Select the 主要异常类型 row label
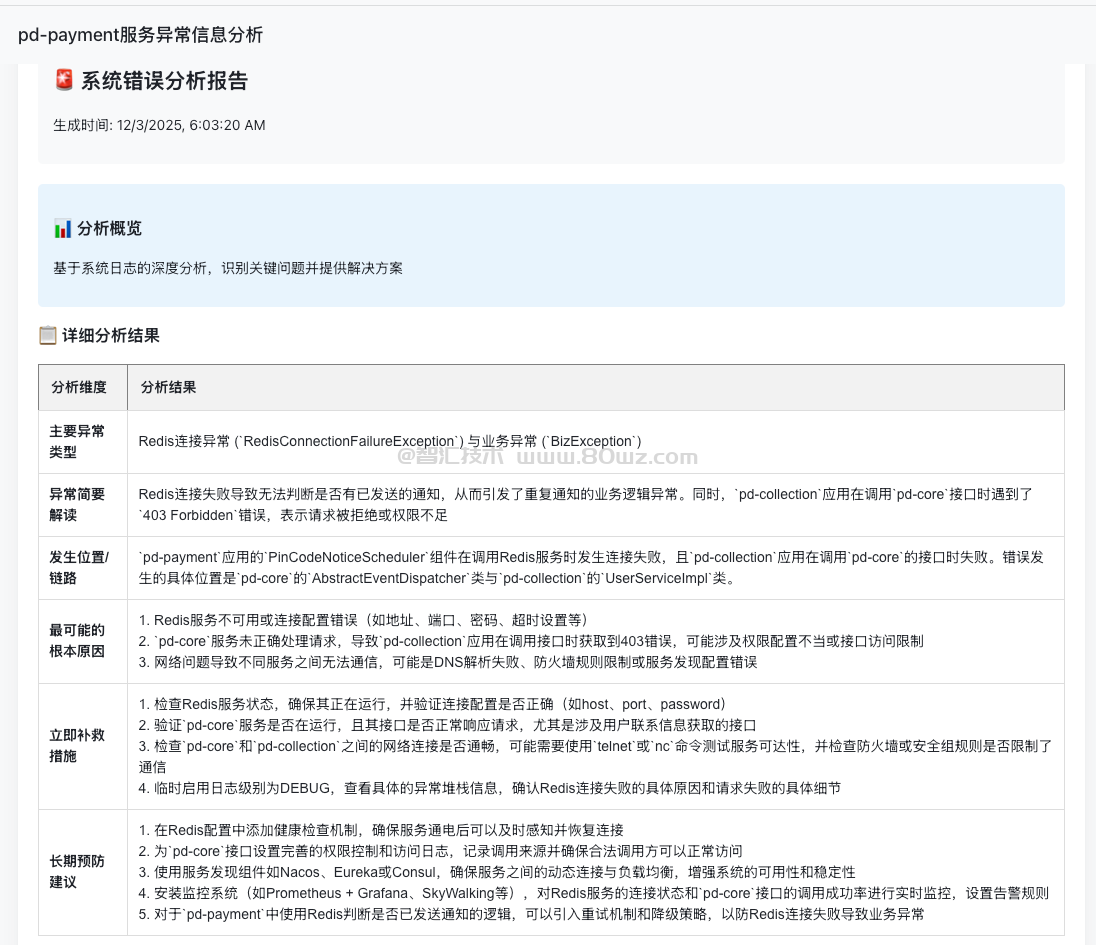This screenshot has width=1096, height=945. click(x=77, y=441)
